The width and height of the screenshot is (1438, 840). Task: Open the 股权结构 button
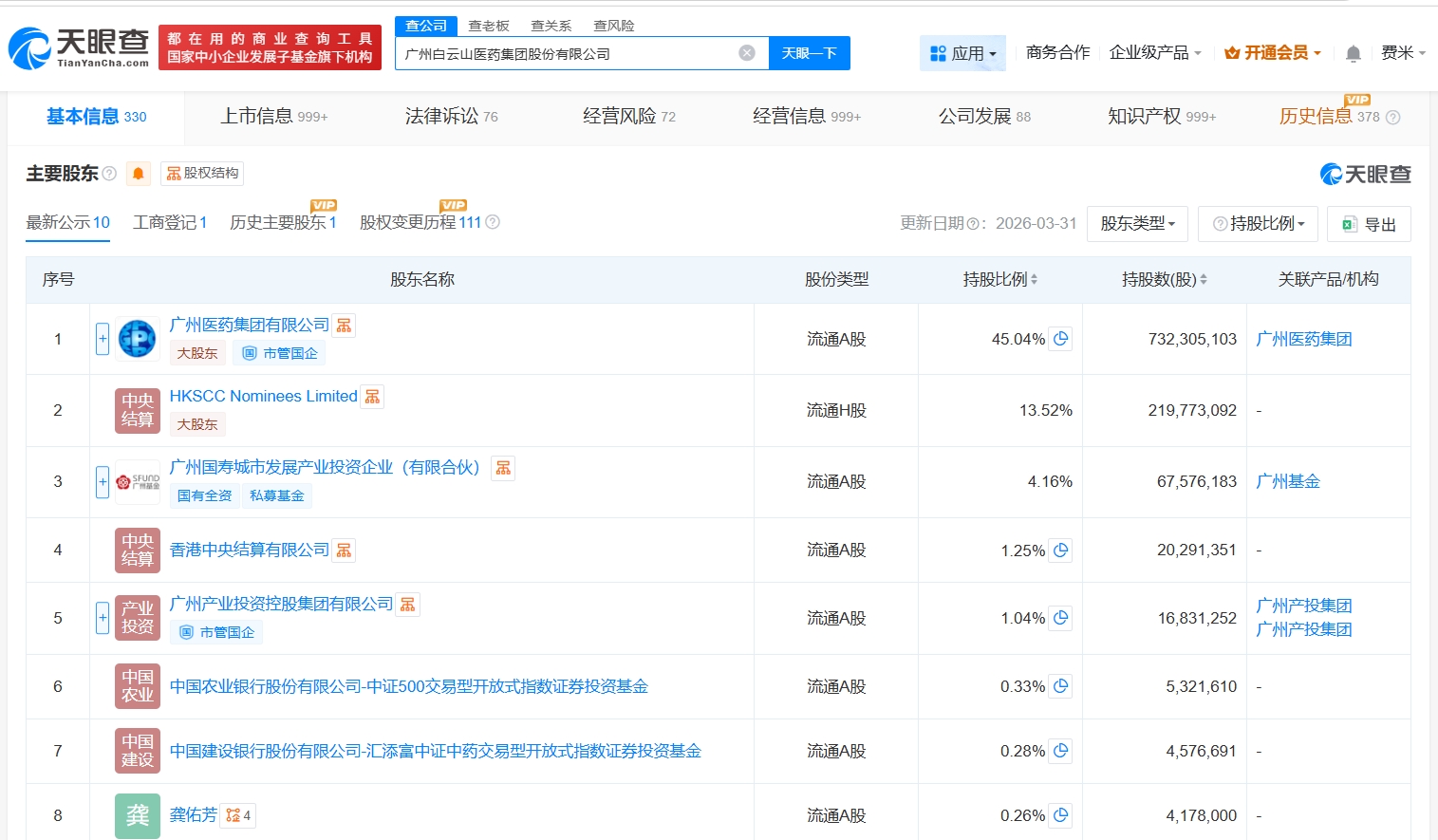[x=202, y=173]
